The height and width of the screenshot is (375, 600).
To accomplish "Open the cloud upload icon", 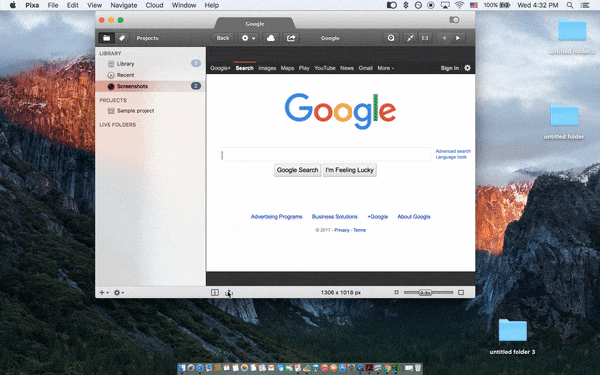I will pyautogui.click(x=271, y=38).
